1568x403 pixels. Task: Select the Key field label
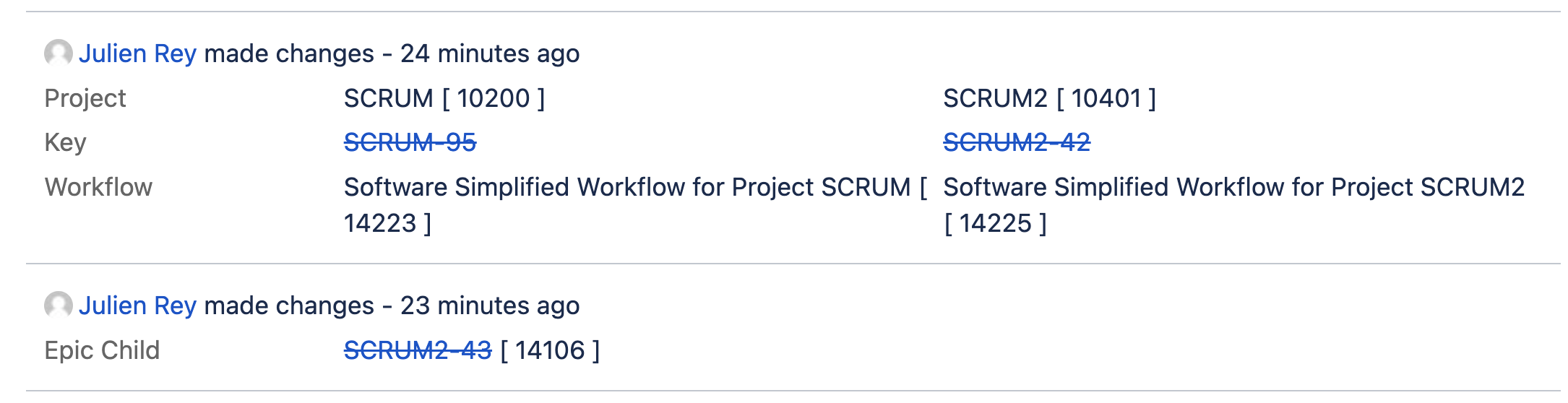(65, 142)
